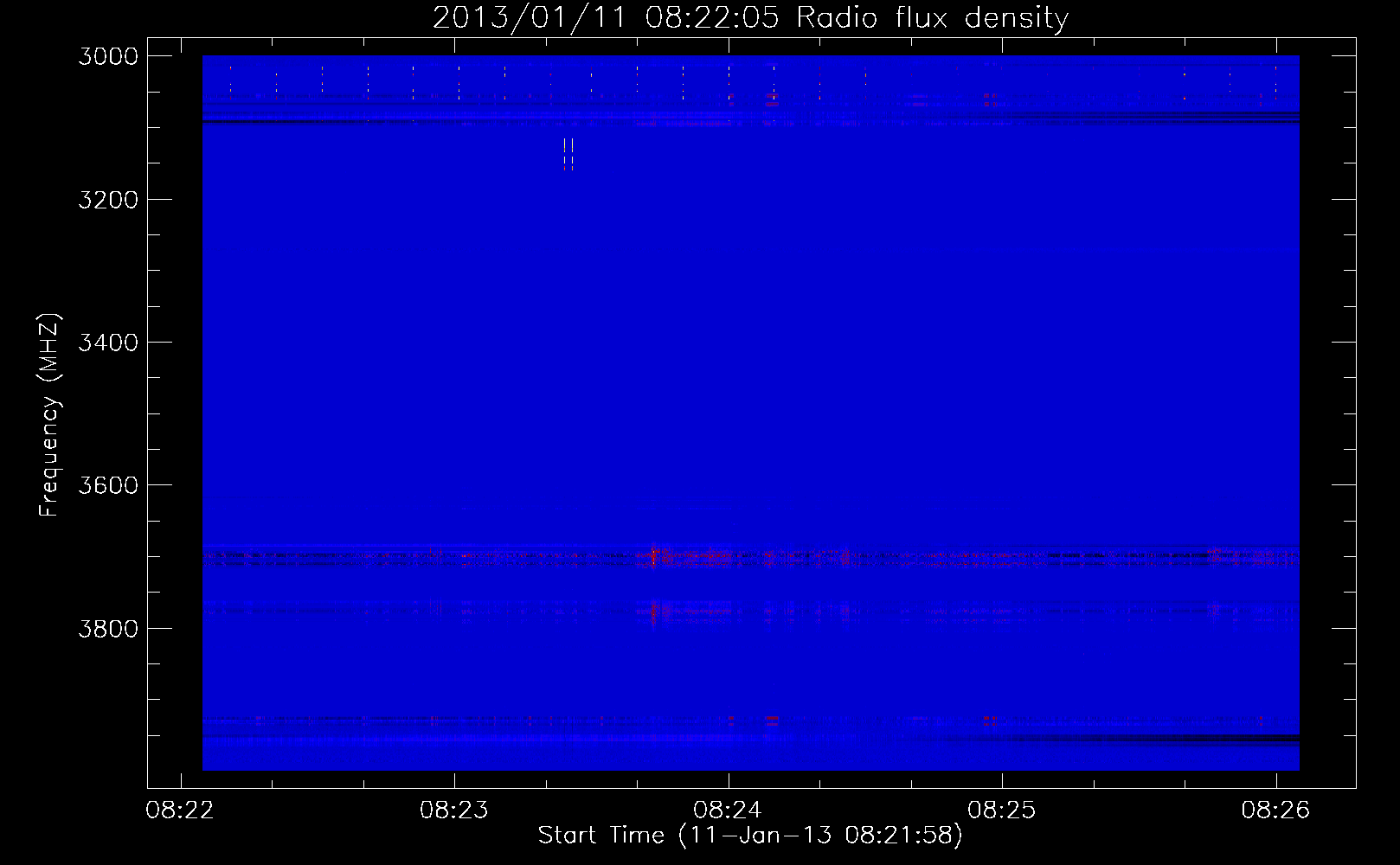The width and height of the screenshot is (1400, 865).
Task: Click the 'Start Time (11-Jan-13 08:21:58)' label
Action: 750,836
